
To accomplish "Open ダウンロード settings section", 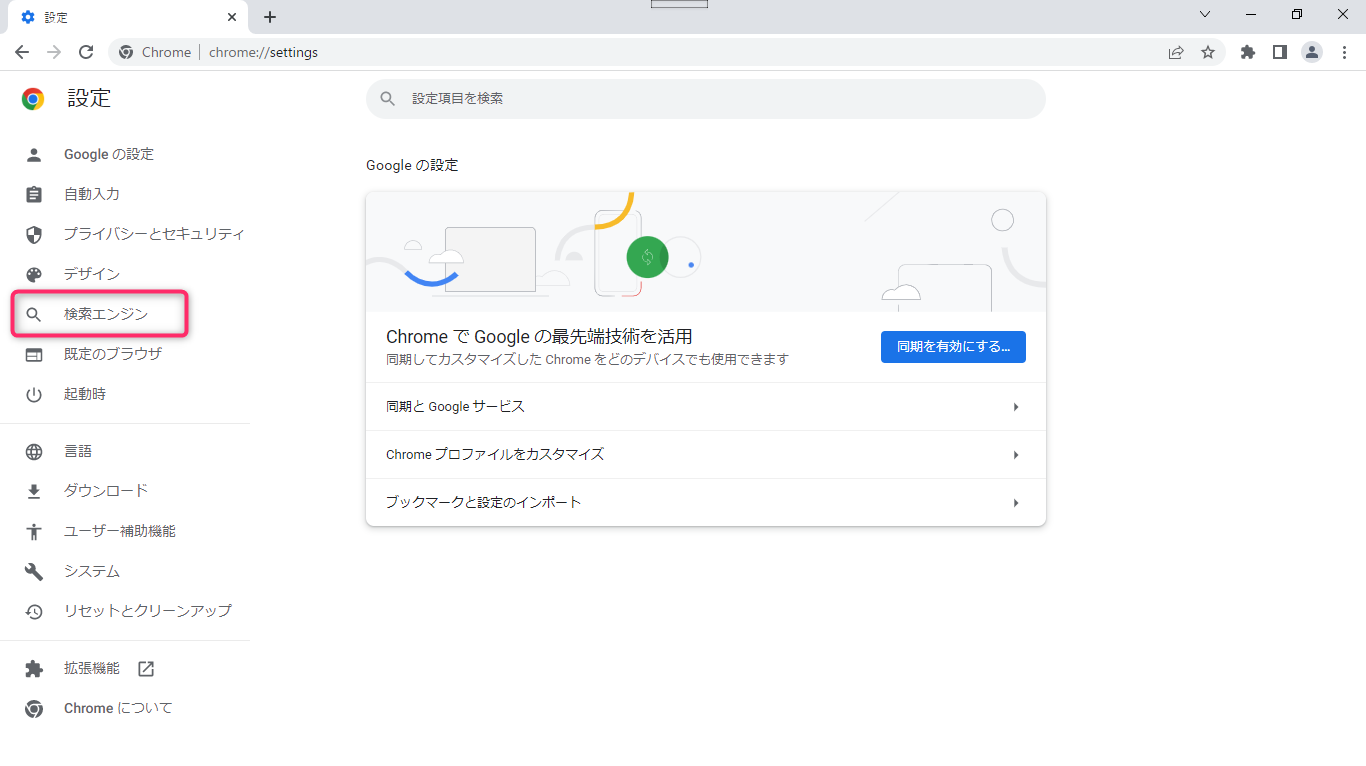I will [x=105, y=491].
